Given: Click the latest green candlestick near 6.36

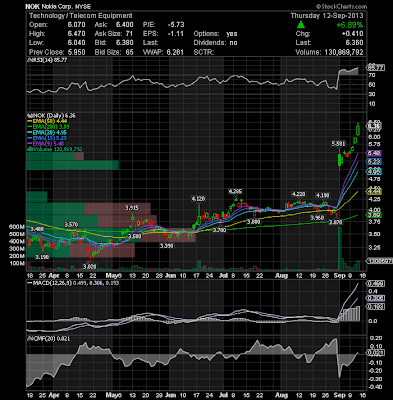Looking at the screenshot, I should [358, 129].
